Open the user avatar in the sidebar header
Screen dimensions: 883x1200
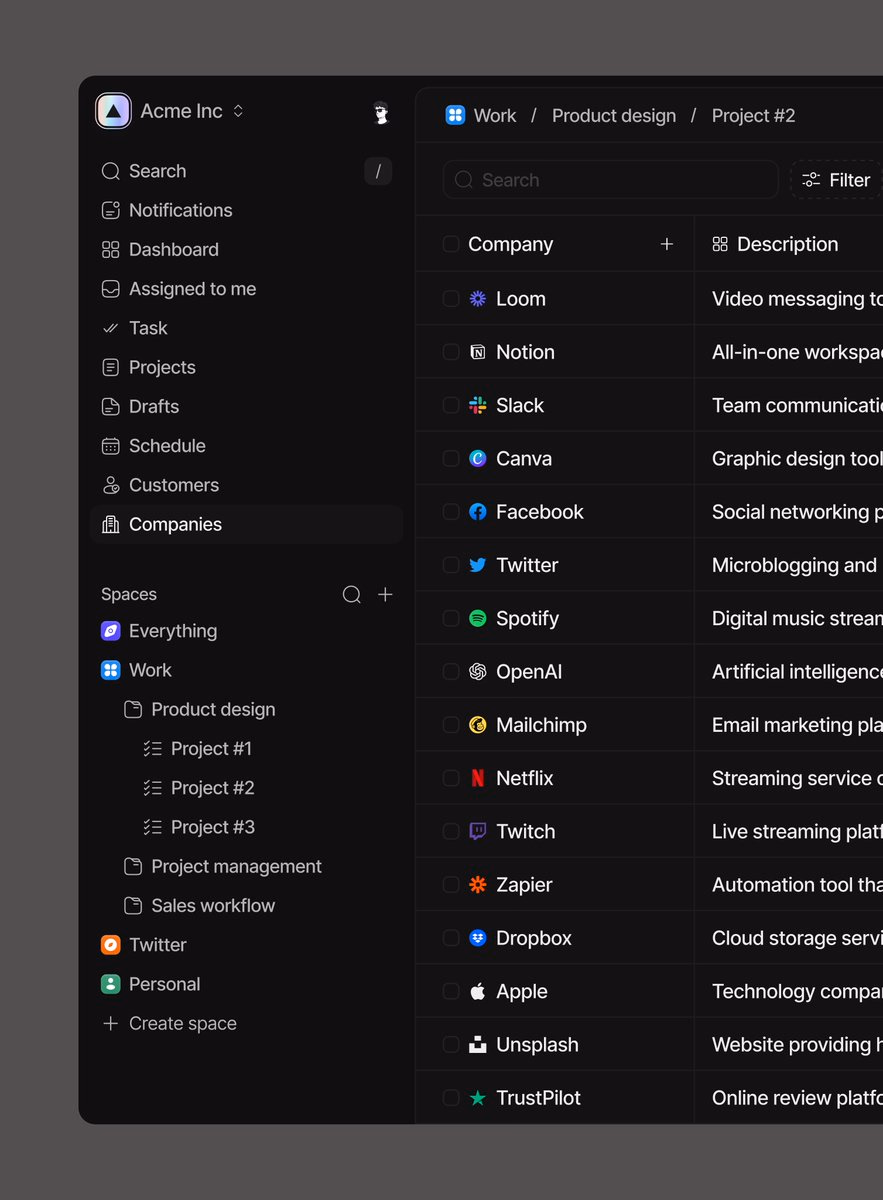click(380, 113)
